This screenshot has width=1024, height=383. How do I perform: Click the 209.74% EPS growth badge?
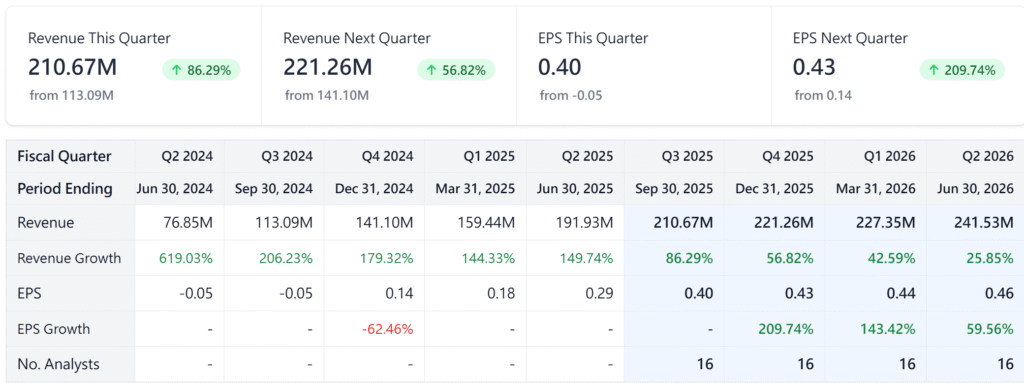coord(962,70)
